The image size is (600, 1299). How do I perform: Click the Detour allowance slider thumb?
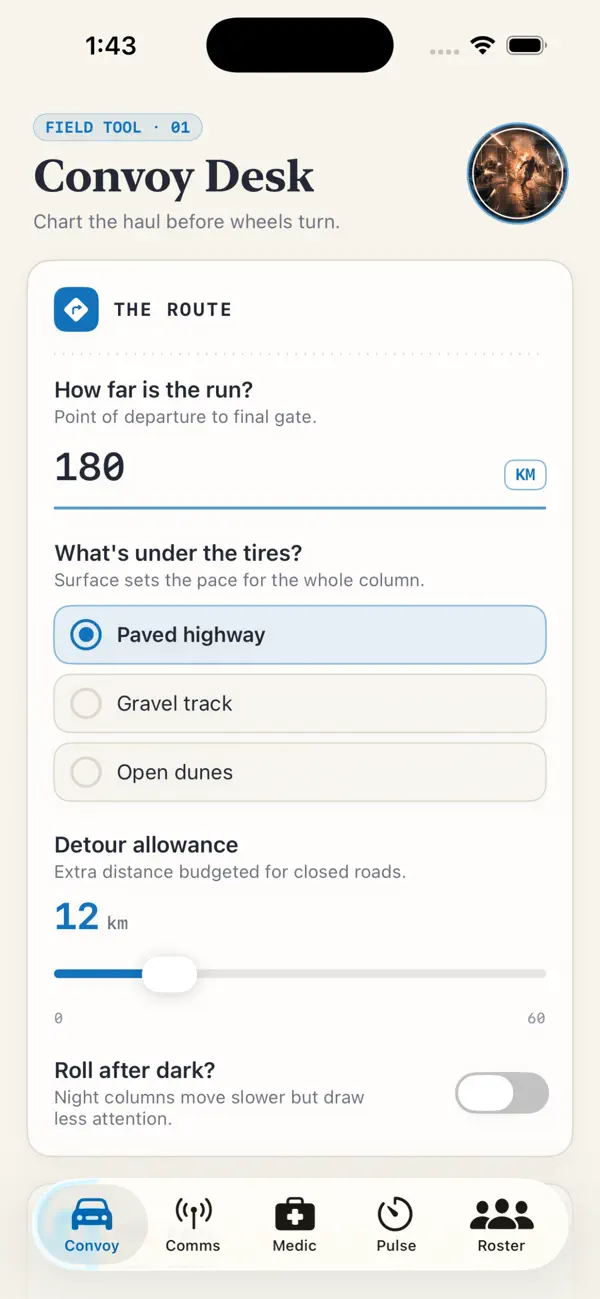(x=169, y=973)
